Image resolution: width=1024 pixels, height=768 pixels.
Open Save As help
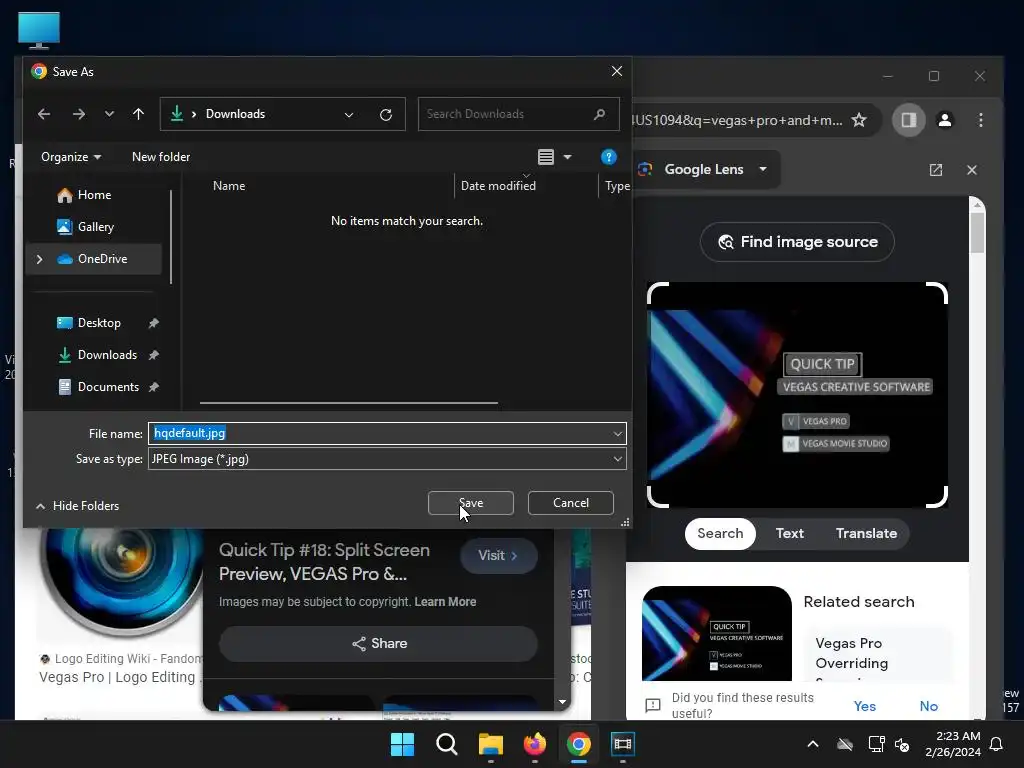[609, 157]
